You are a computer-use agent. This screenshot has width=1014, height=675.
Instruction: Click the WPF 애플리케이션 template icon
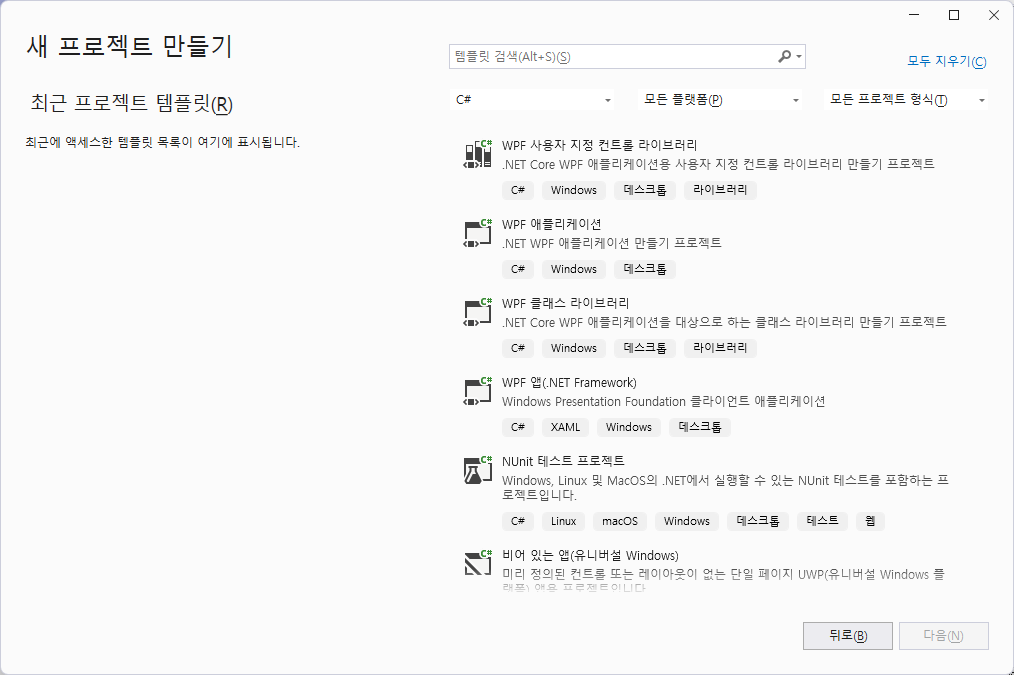pos(478,233)
